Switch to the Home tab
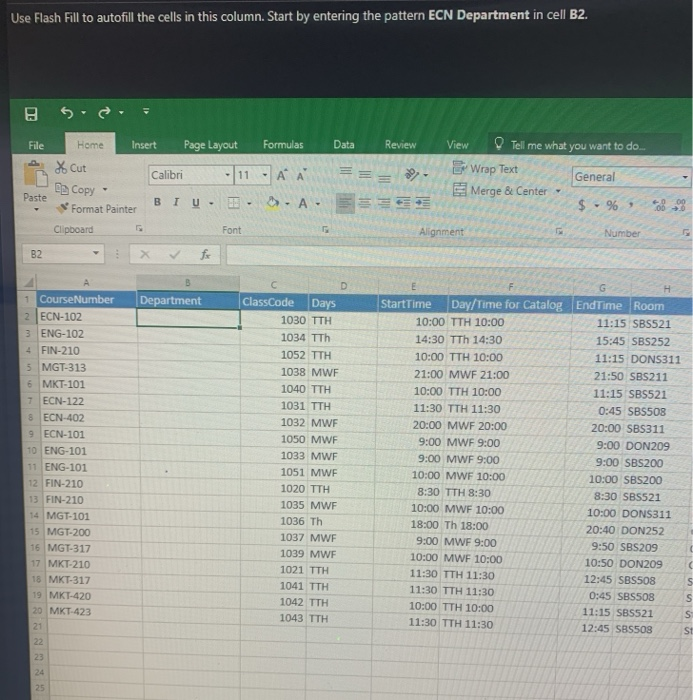This screenshot has height=700, width=693. [90, 145]
